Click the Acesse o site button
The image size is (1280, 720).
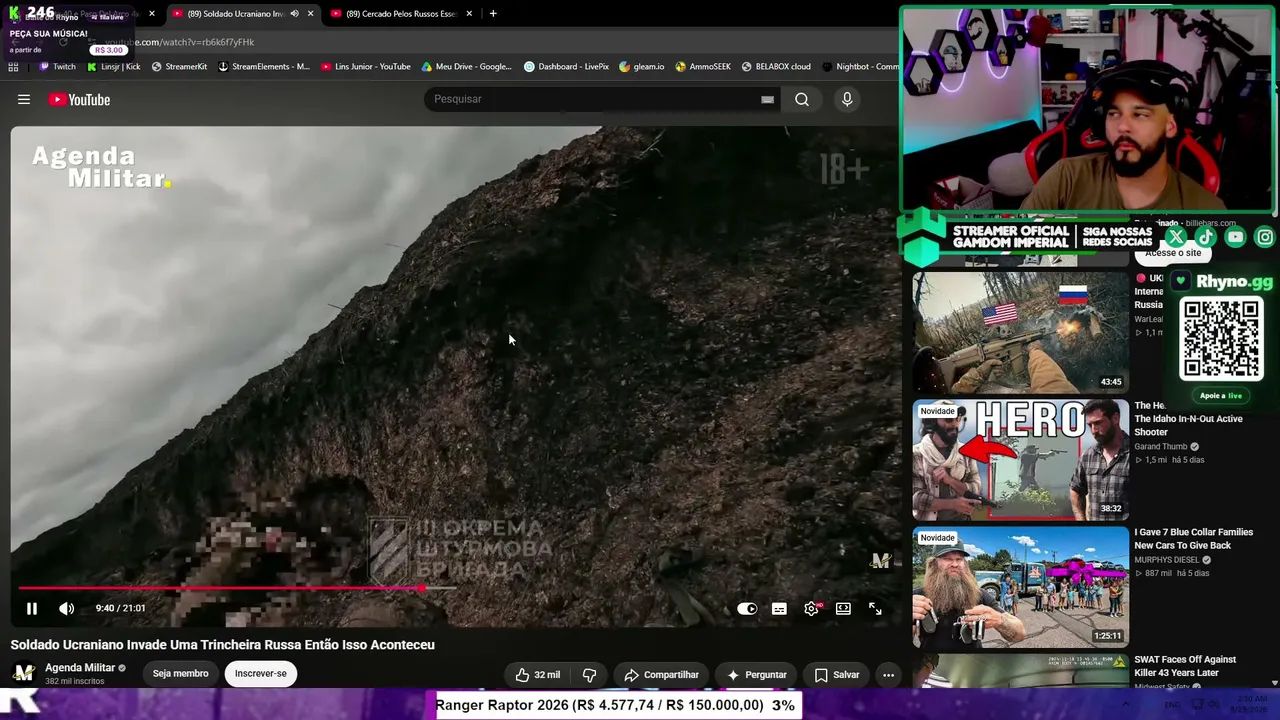point(1173,253)
